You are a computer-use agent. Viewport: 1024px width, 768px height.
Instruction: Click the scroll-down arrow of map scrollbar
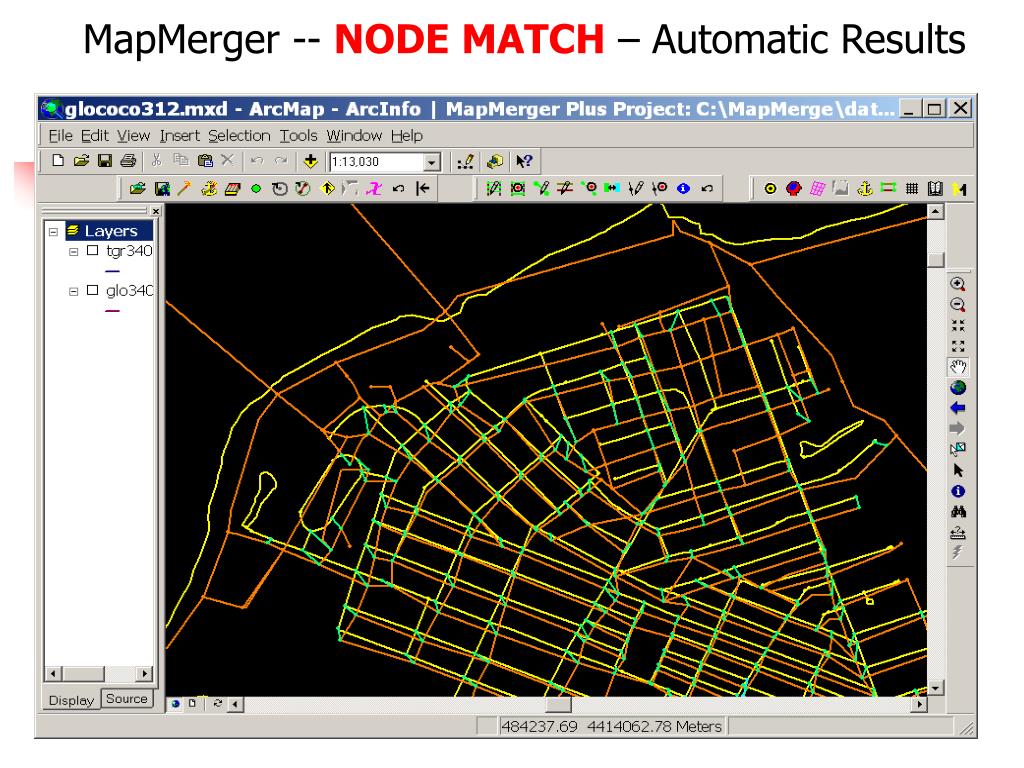coord(936,688)
